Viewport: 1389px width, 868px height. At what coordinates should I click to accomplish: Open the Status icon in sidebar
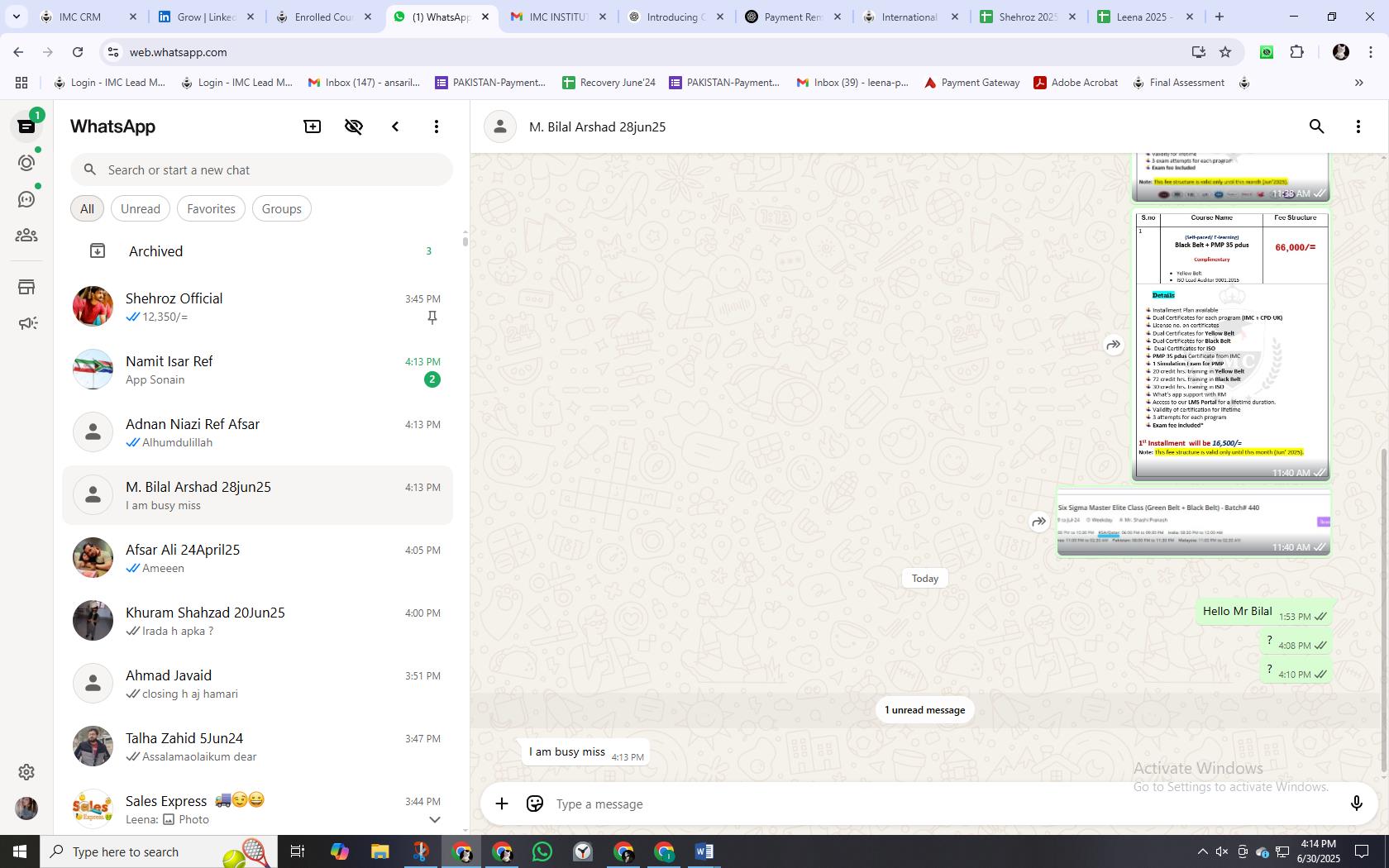click(x=26, y=163)
